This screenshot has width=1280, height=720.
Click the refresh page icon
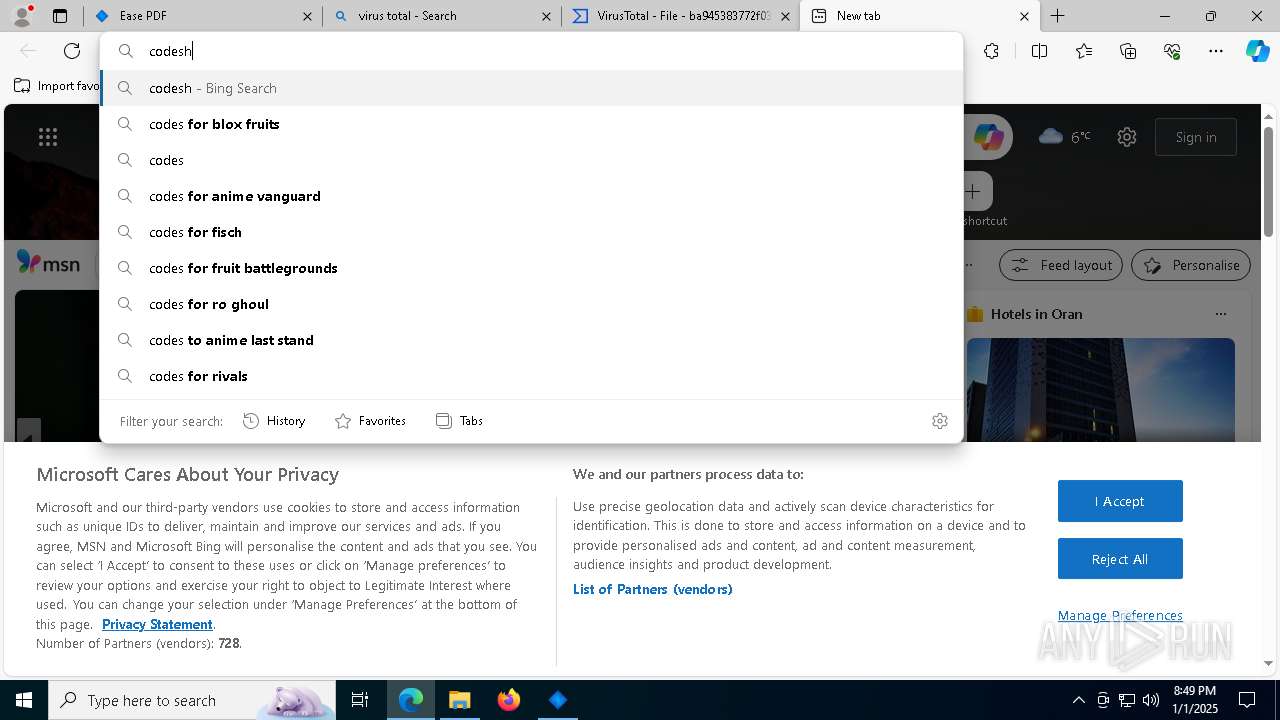pyautogui.click(x=72, y=51)
